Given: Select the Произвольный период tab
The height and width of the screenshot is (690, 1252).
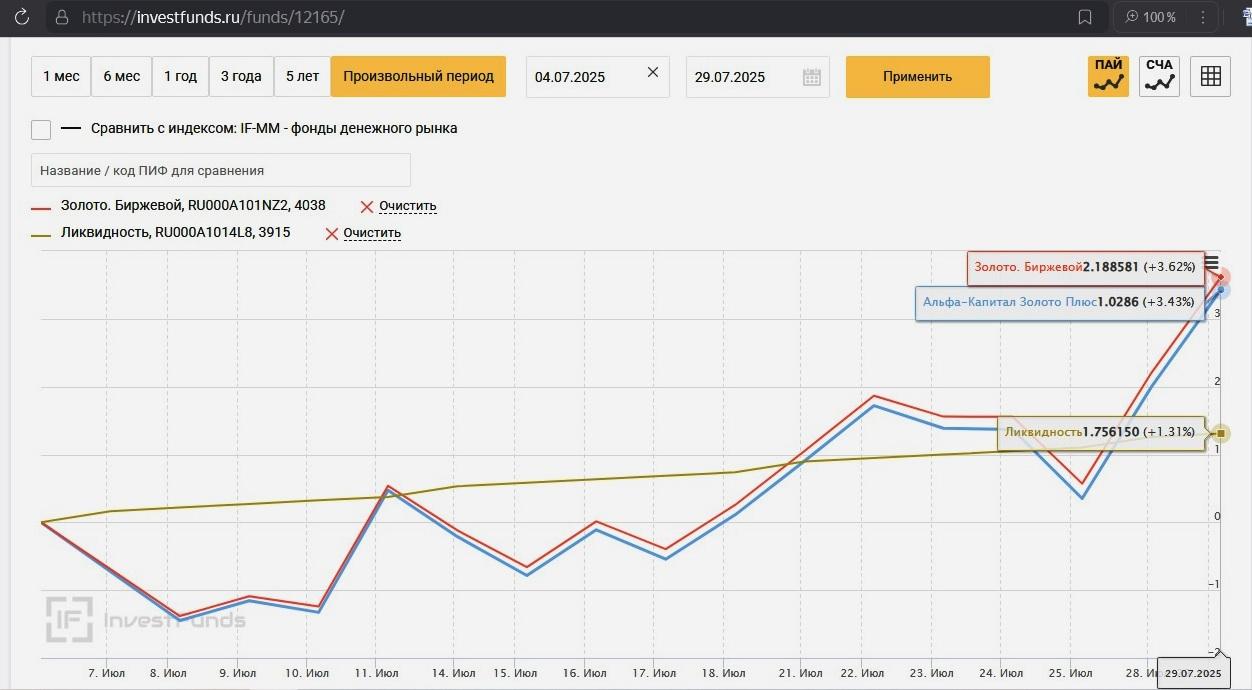Looking at the screenshot, I should [418, 76].
